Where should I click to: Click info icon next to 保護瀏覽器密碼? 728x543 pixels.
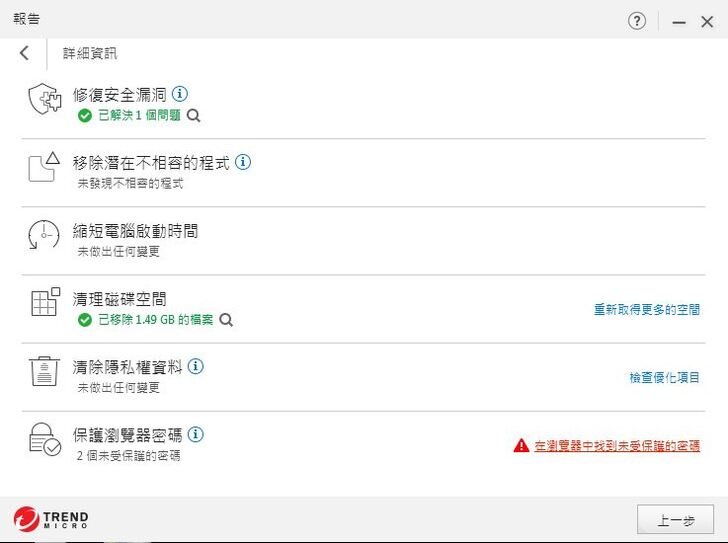[x=196, y=434]
